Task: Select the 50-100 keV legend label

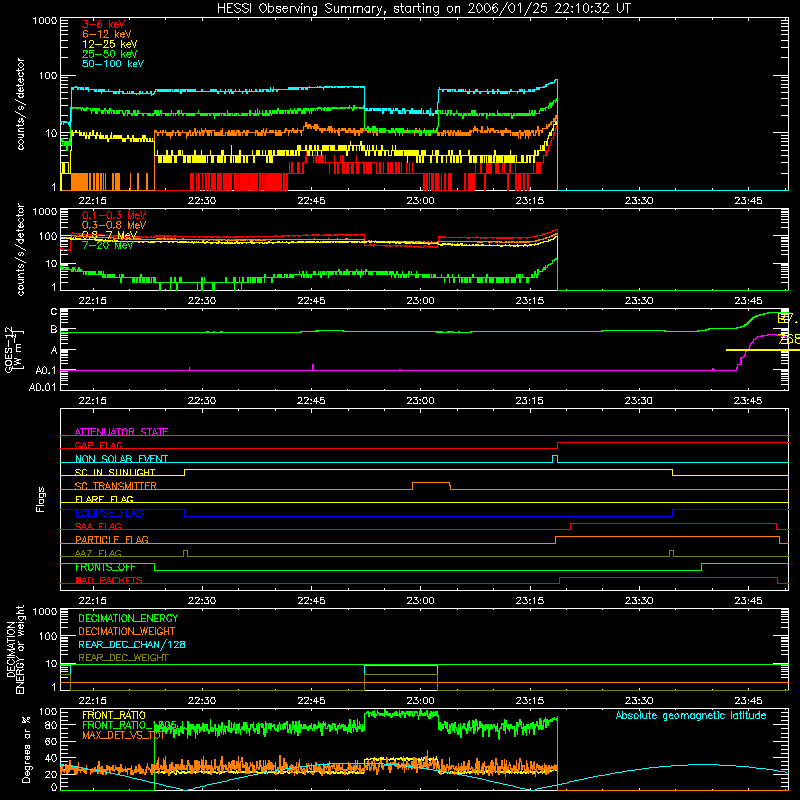Action: 113,64
